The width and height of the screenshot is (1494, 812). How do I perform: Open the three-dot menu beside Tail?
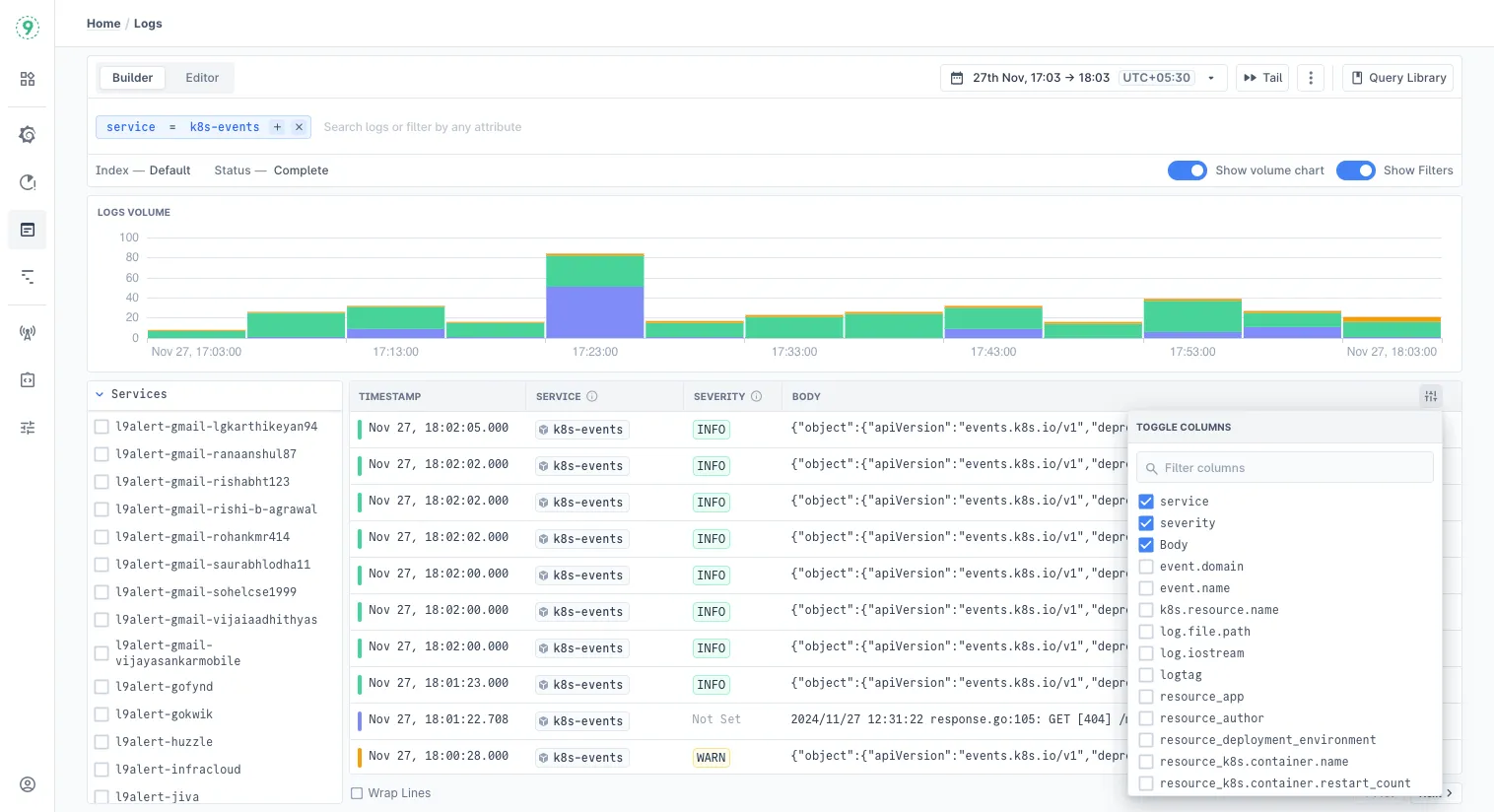[1310, 77]
